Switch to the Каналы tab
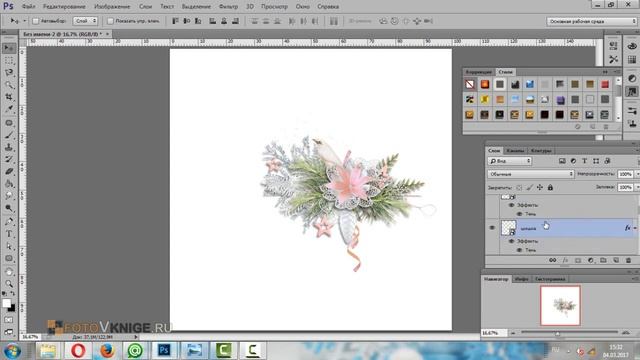The width and height of the screenshot is (640, 360). click(x=515, y=151)
